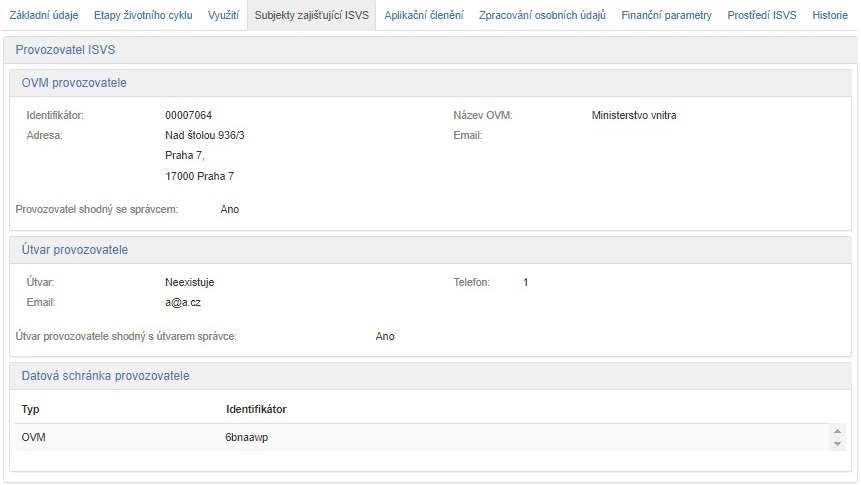Click the Ministerstvo vnitra OVM name
861x485 pixels.
[634, 115]
